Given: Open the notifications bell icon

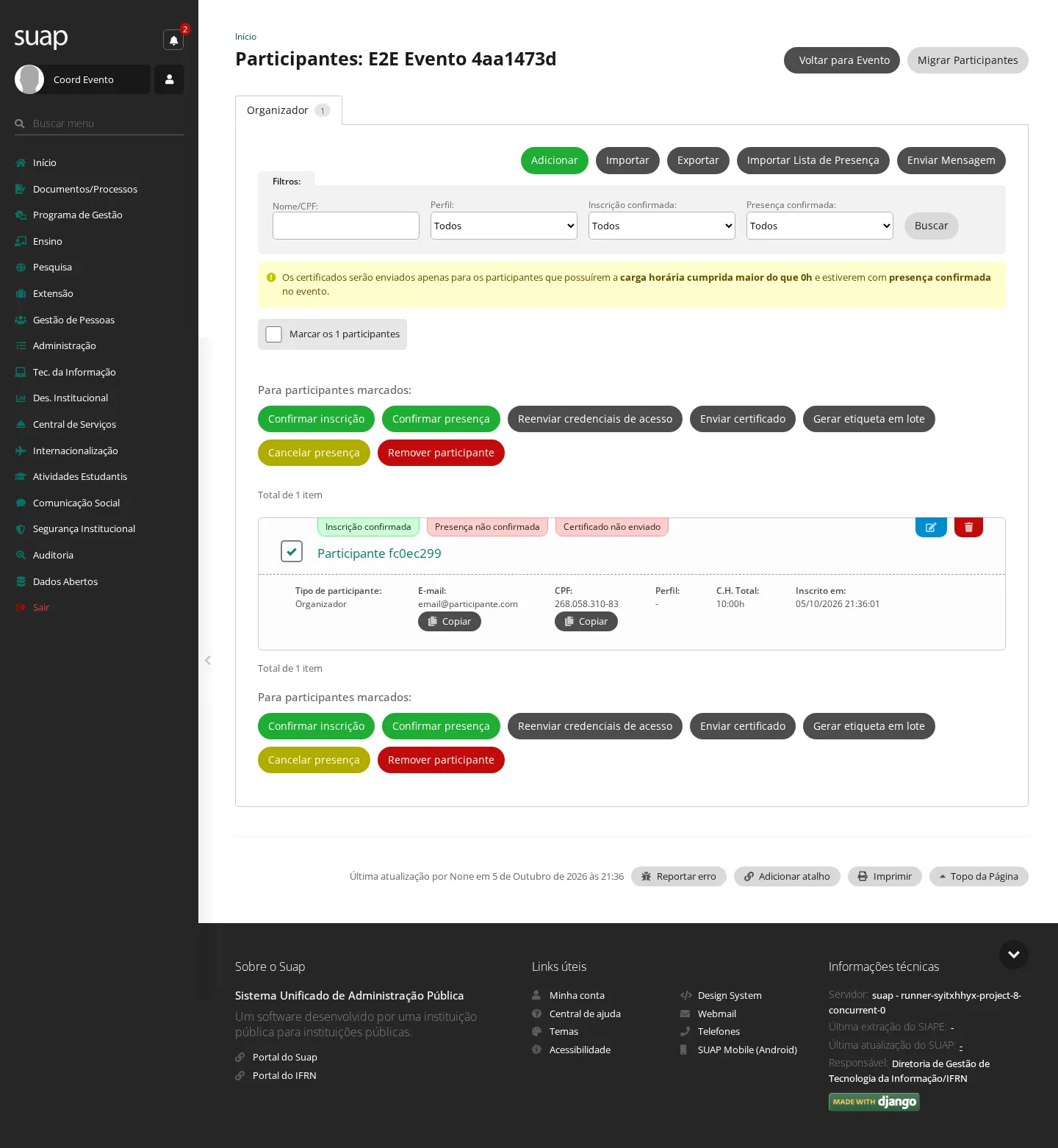Looking at the screenshot, I should pos(173,40).
